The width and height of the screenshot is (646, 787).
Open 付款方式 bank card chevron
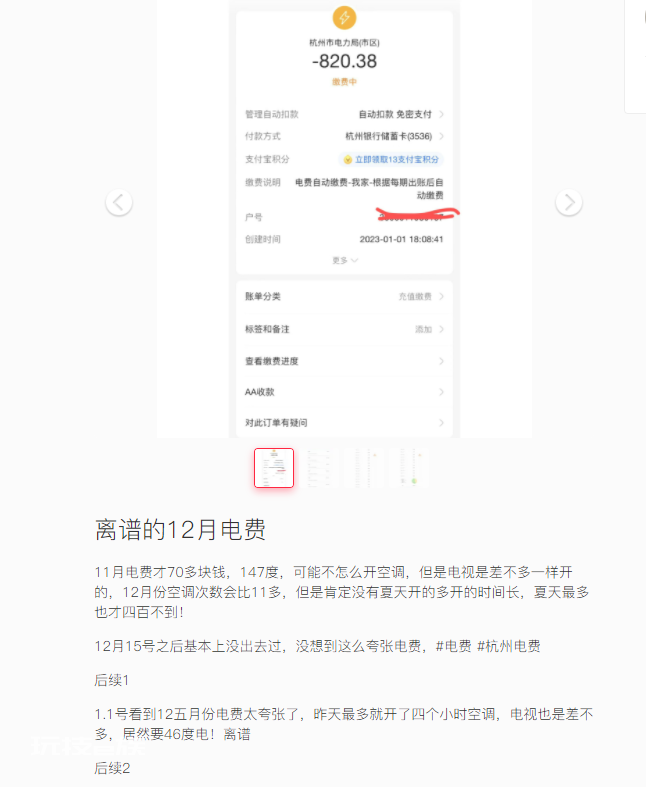[441, 136]
